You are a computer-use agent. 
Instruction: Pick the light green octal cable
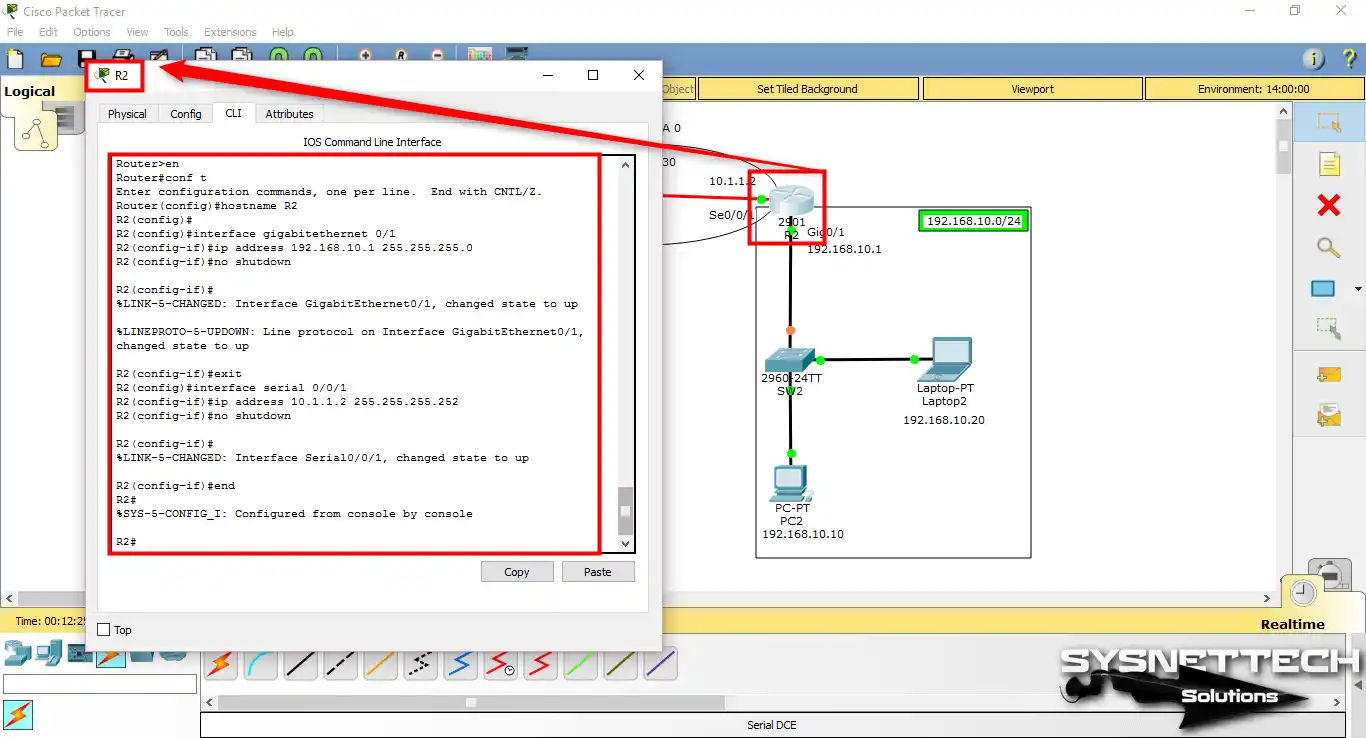click(x=580, y=663)
